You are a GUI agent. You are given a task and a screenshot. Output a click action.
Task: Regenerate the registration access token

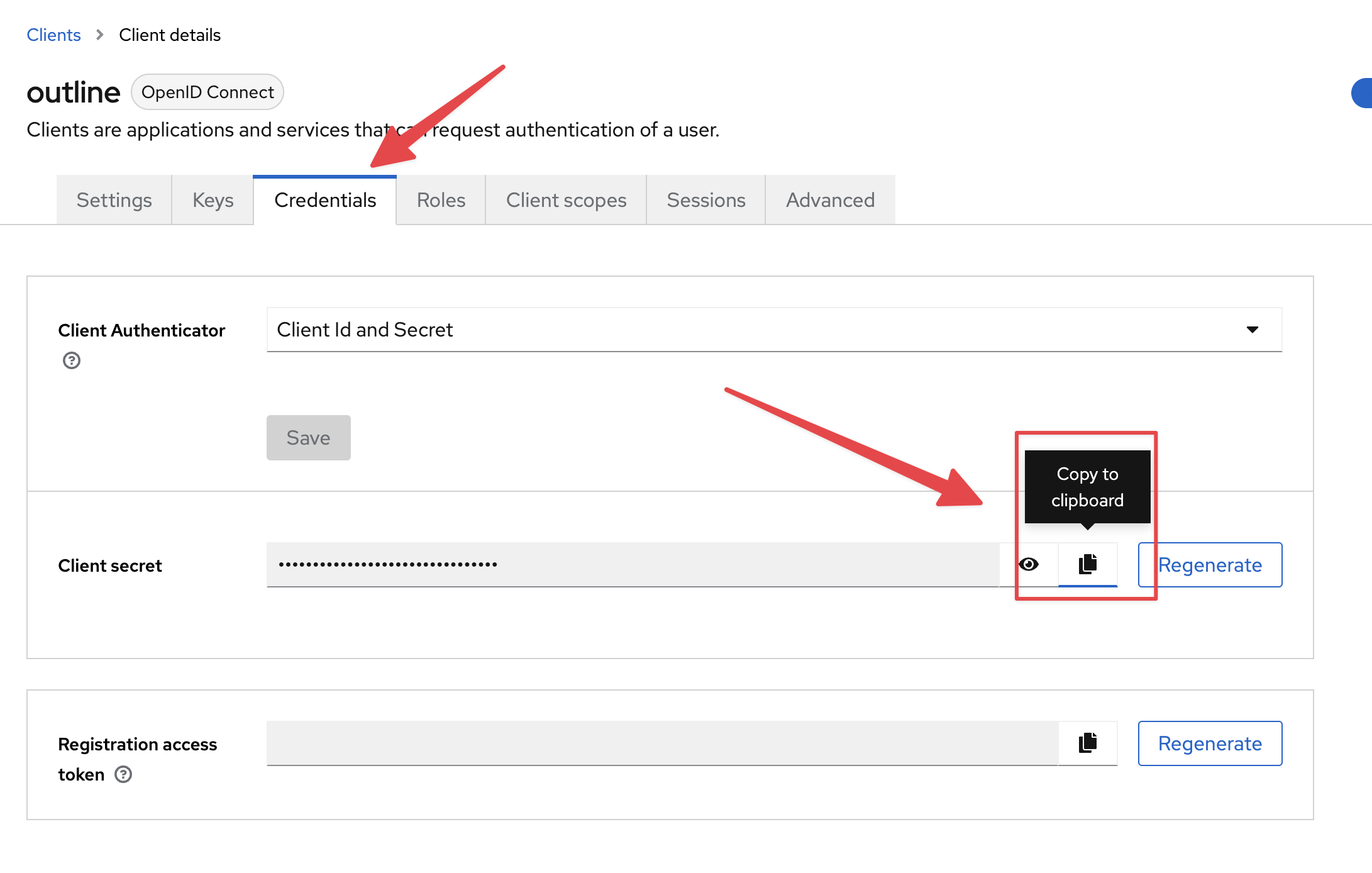click(x=1210, y=743)
